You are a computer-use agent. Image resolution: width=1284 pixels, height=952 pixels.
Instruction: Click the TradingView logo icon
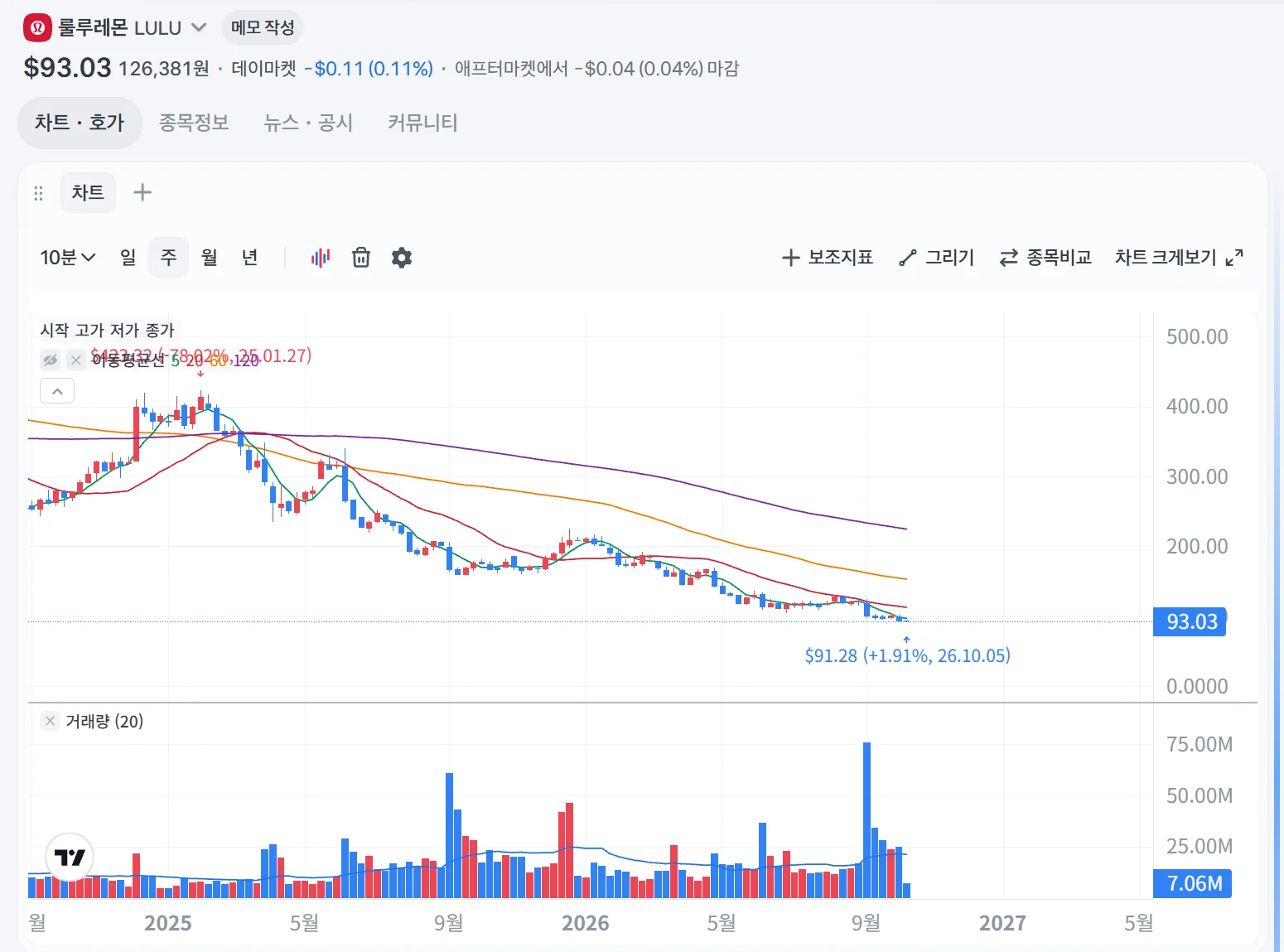[x=70, y=857]
